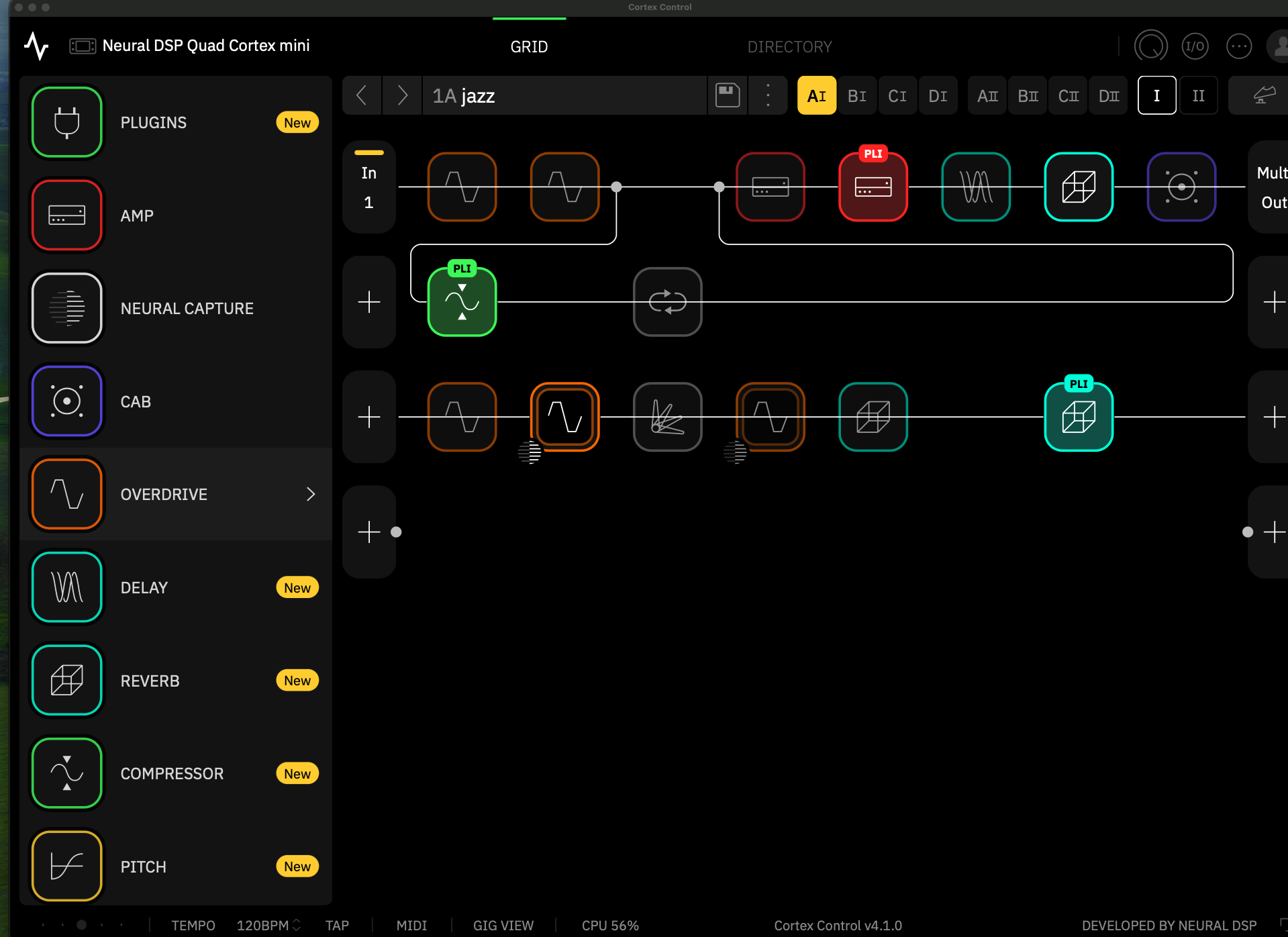Open GIG VIEW
Viewport: 1288px width, 937px height.
pyautogui.click(x=503, y=926)
